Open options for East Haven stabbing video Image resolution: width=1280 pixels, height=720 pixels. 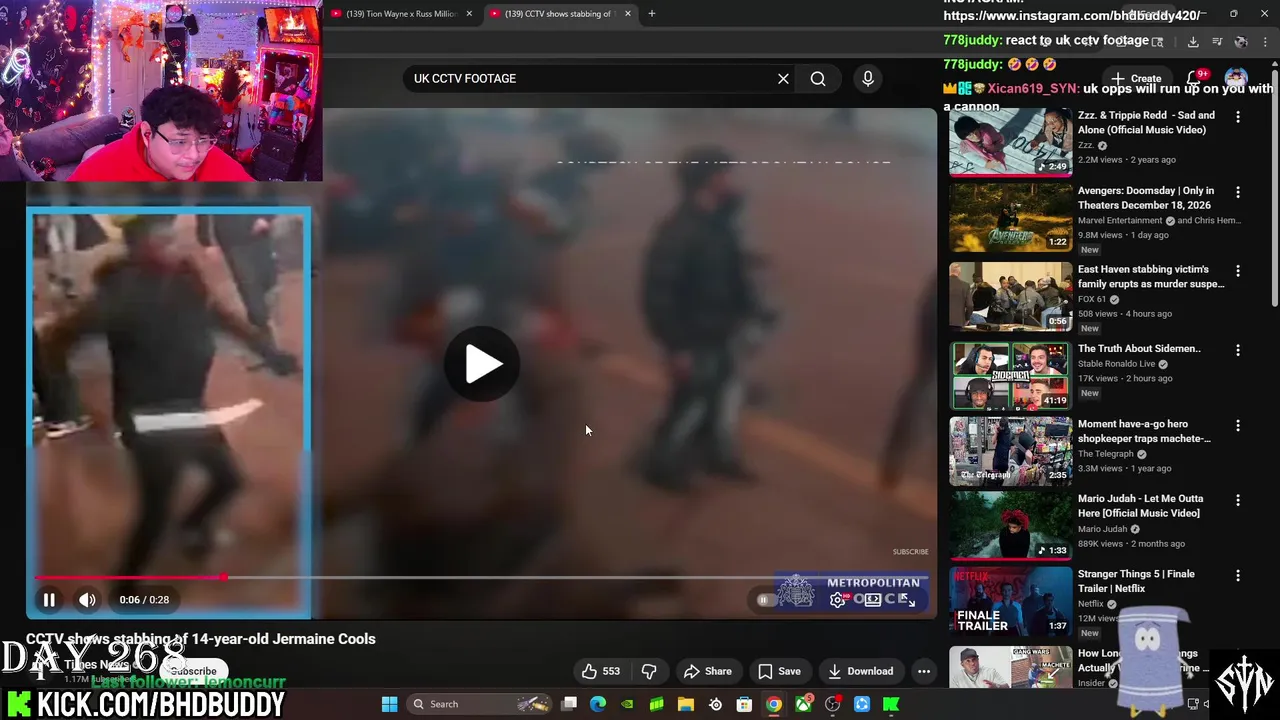(1238, 271)
